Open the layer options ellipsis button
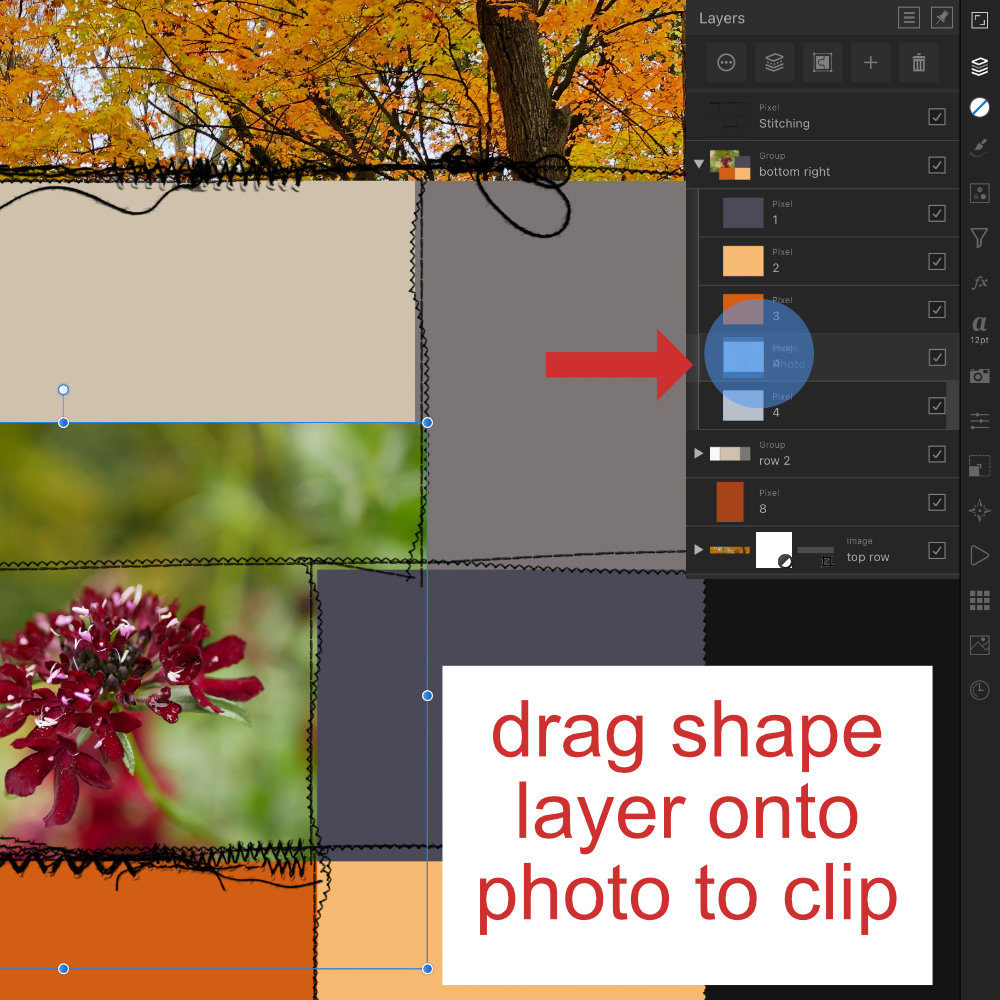This screenshot has width=1000, height=1000. coord(726,62)
